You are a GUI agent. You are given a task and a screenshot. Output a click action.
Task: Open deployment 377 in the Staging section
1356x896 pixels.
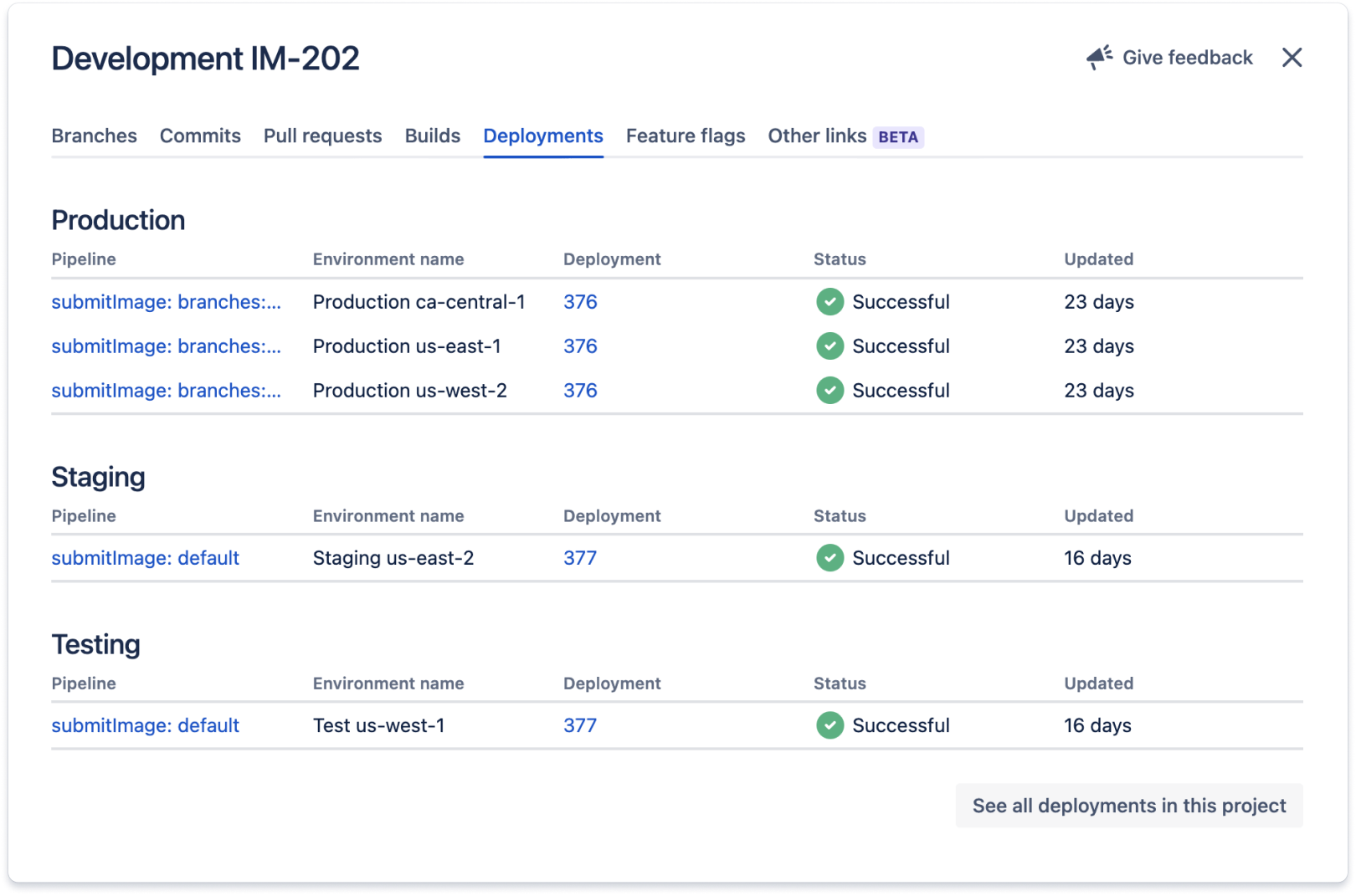(x=580, y=558)
